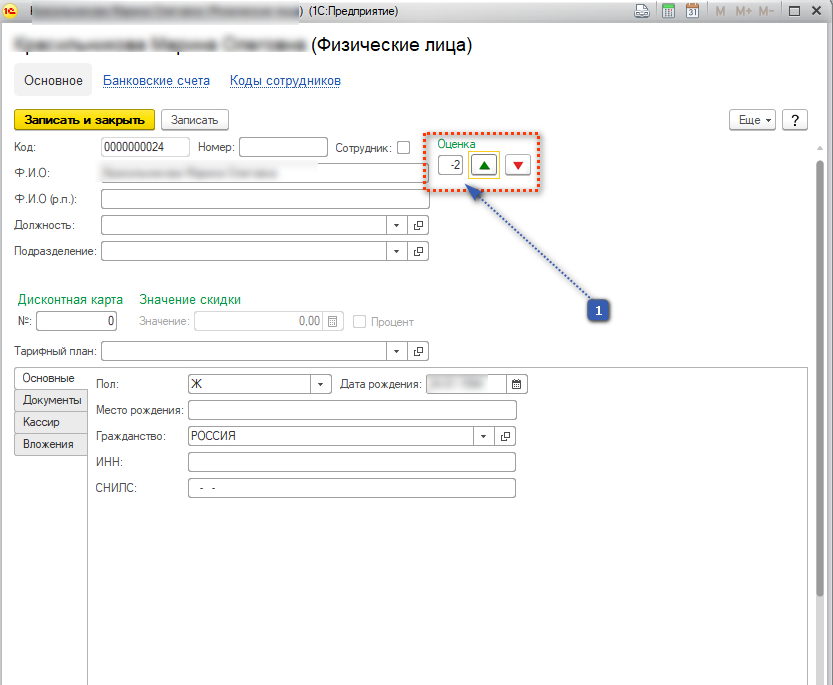
Task: Click the Записать и закрыть button
Action: tap(85, 120)
